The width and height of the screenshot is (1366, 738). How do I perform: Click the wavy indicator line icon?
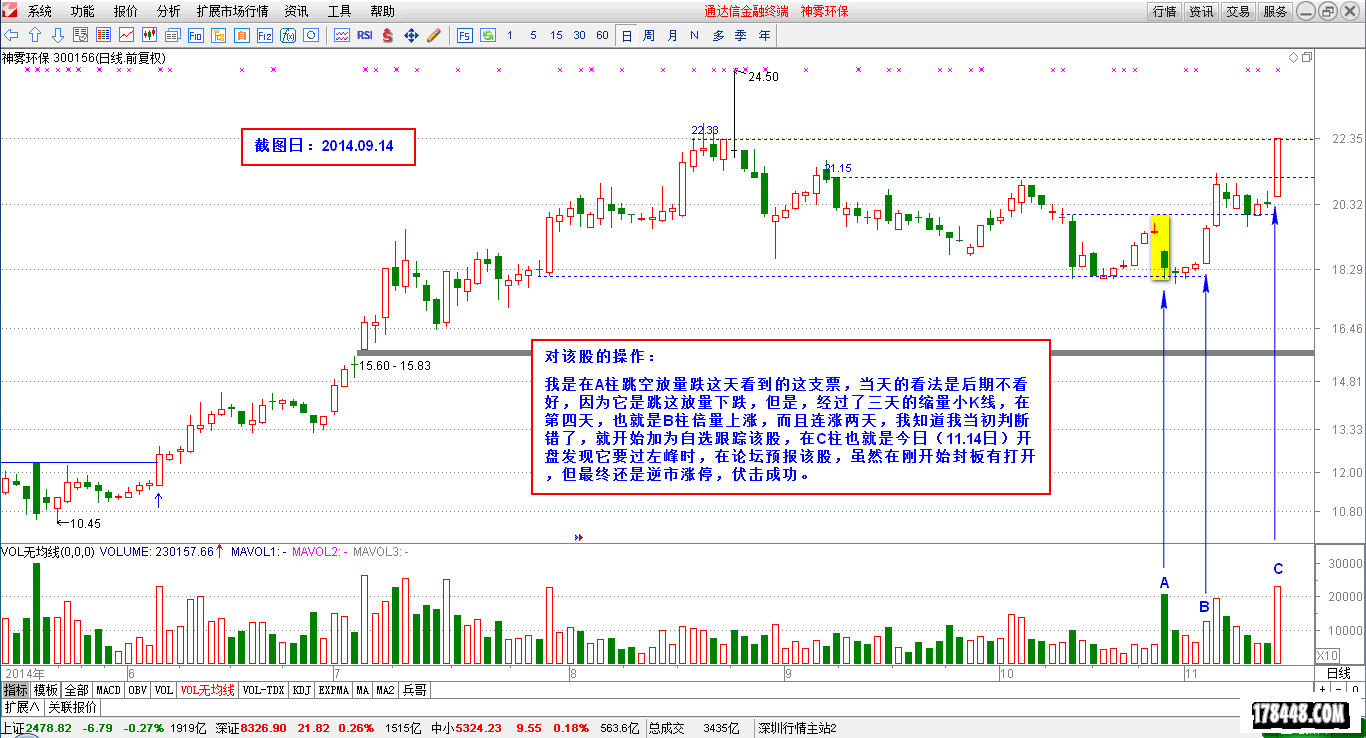[x=342, y=35]
